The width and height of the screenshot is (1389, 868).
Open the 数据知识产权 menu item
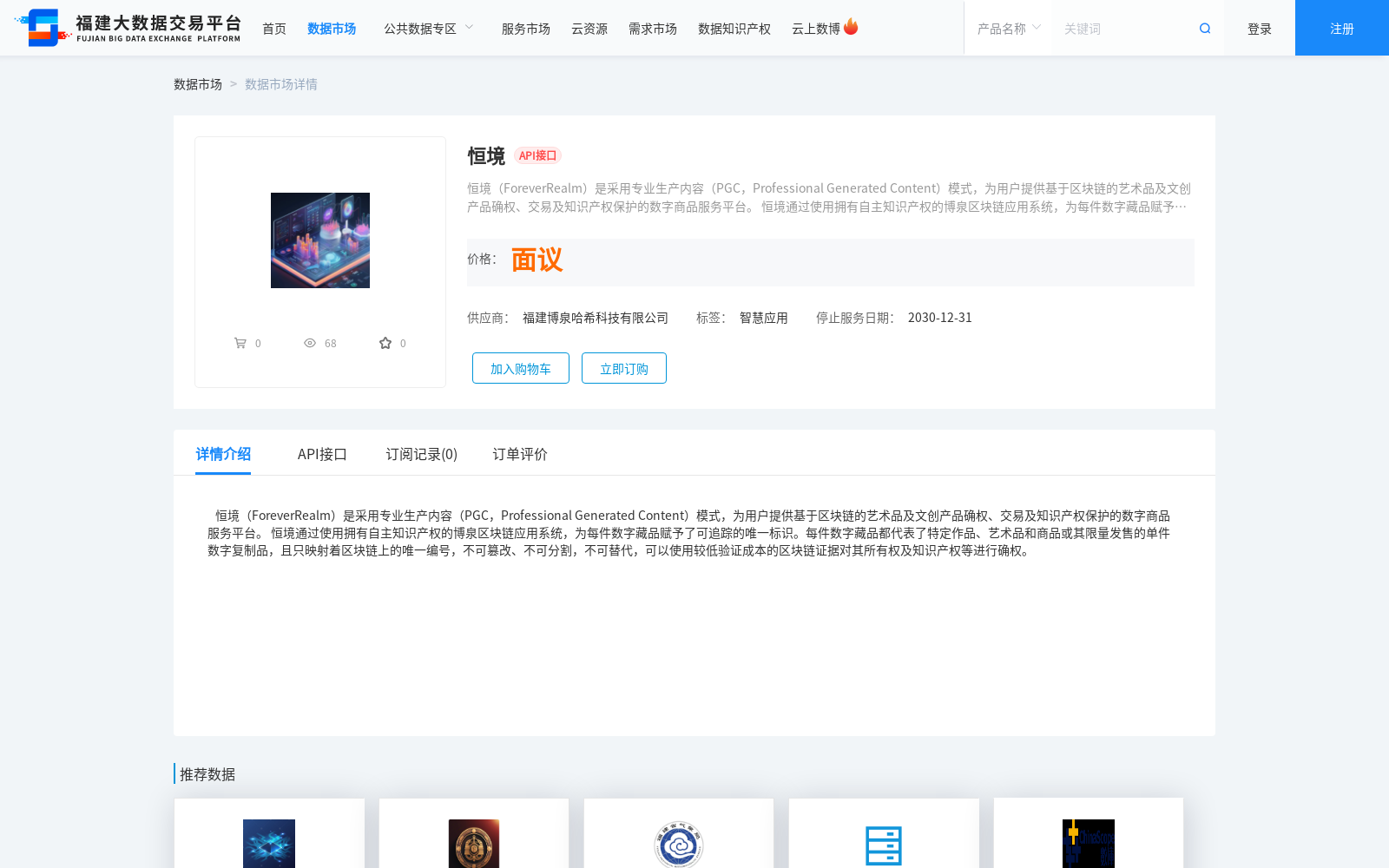pyautogui.click(x=733, y=28)
